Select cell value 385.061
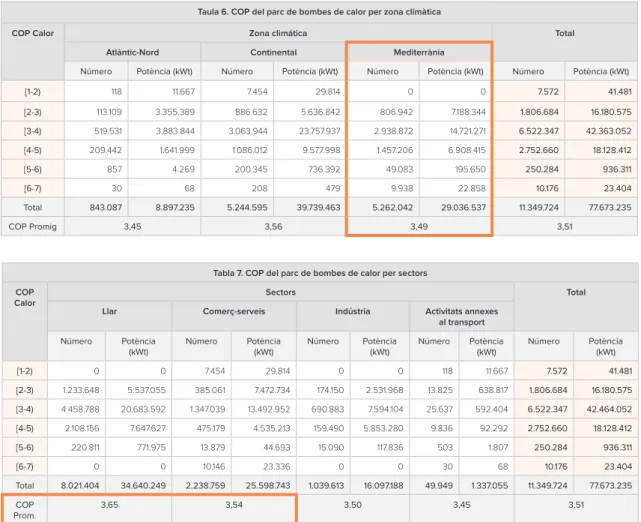The width and height of the screenshot is (641, 522). pos(210,390)
